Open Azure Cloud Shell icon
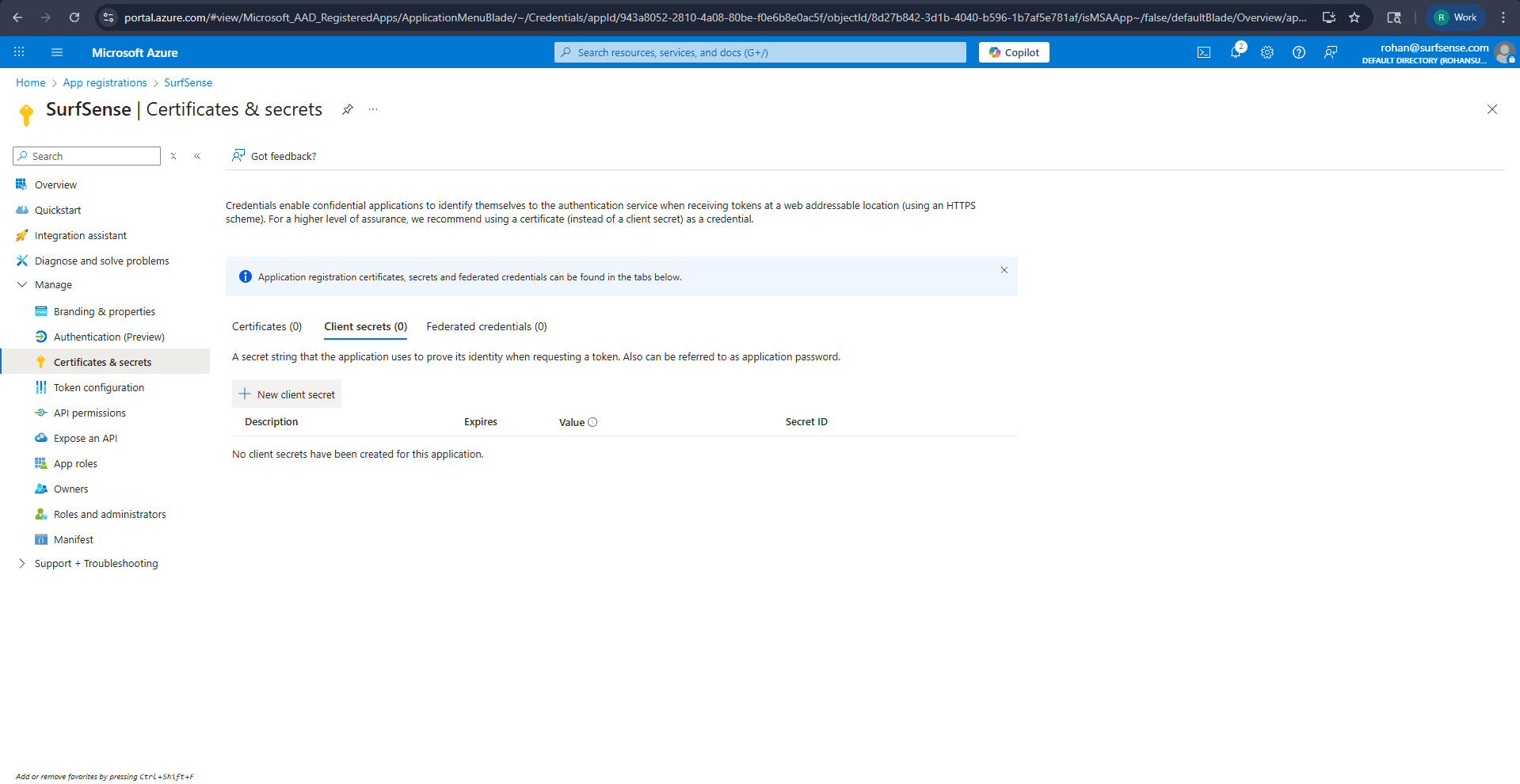This screenshot has height=784, width=1520. pos(1203,52)
